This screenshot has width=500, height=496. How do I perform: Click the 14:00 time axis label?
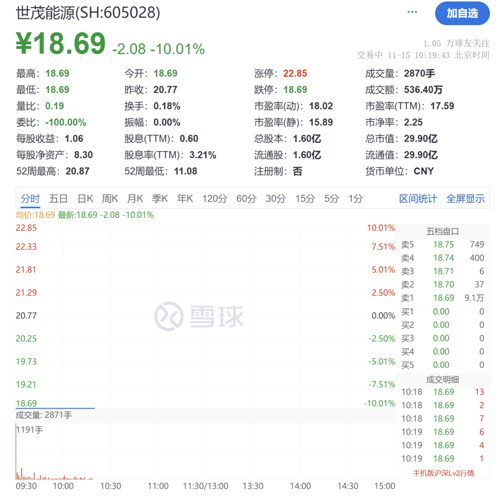[300, 486]
